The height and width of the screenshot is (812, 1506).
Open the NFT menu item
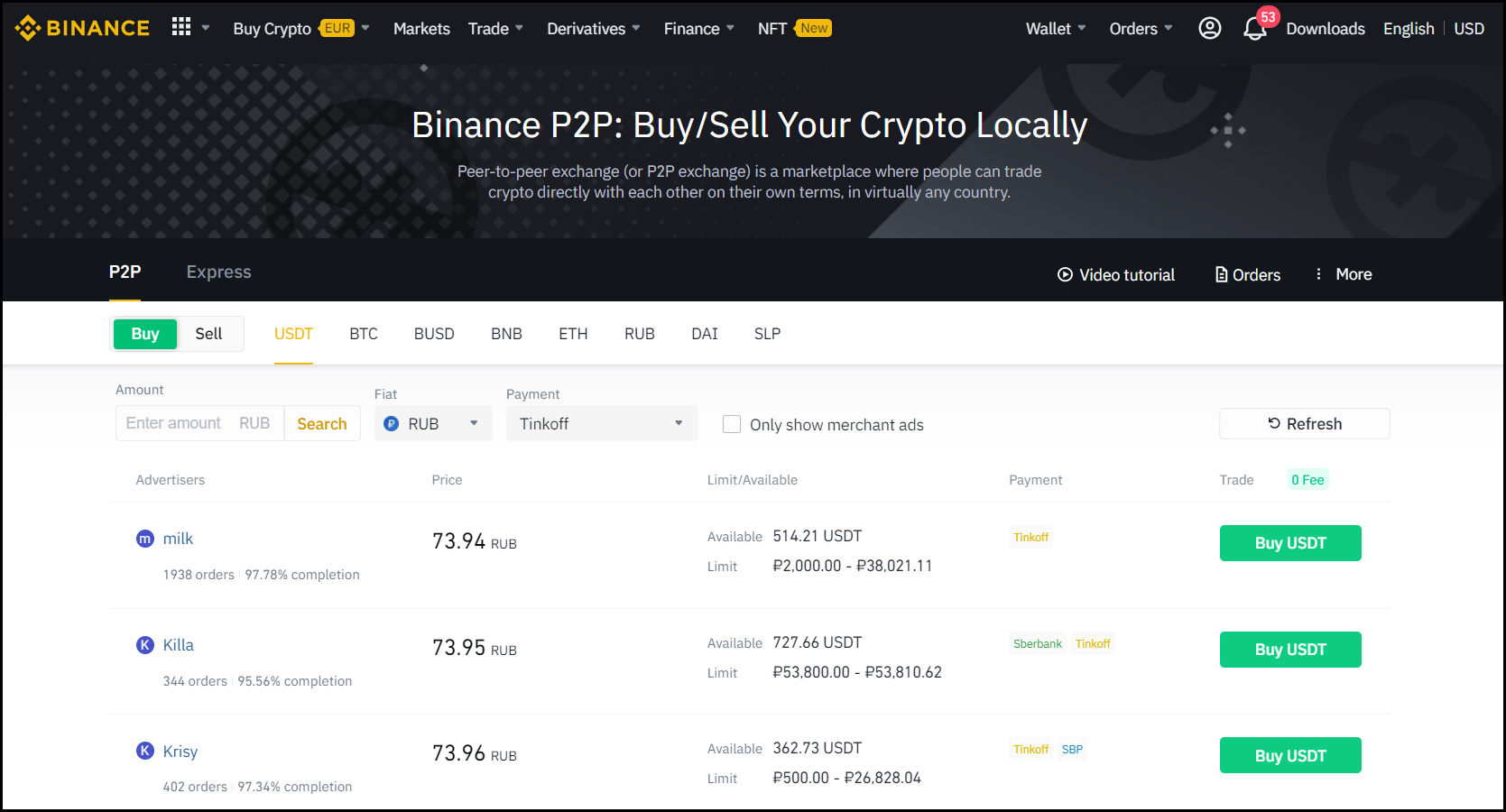772,28
